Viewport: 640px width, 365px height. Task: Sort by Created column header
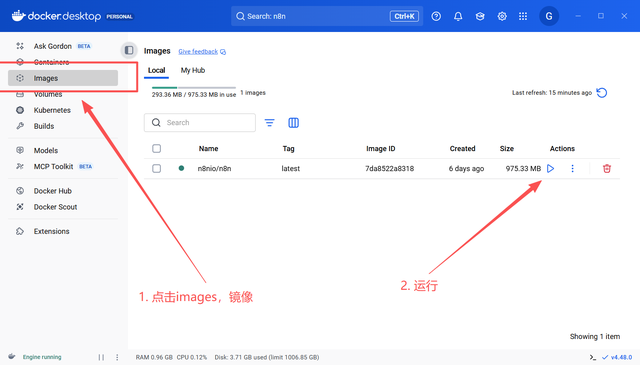(x=462, y=149)
